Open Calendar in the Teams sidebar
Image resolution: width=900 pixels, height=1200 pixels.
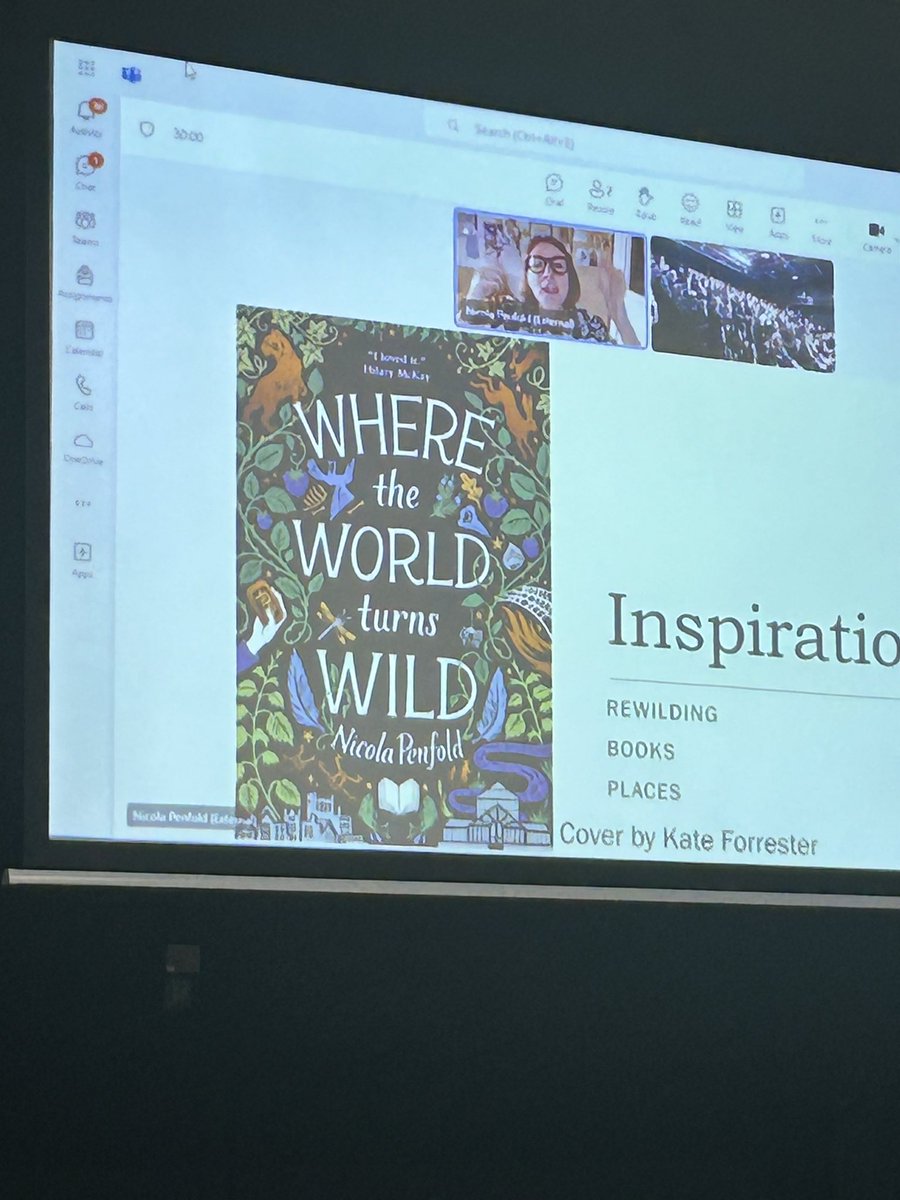coord(85,337)
